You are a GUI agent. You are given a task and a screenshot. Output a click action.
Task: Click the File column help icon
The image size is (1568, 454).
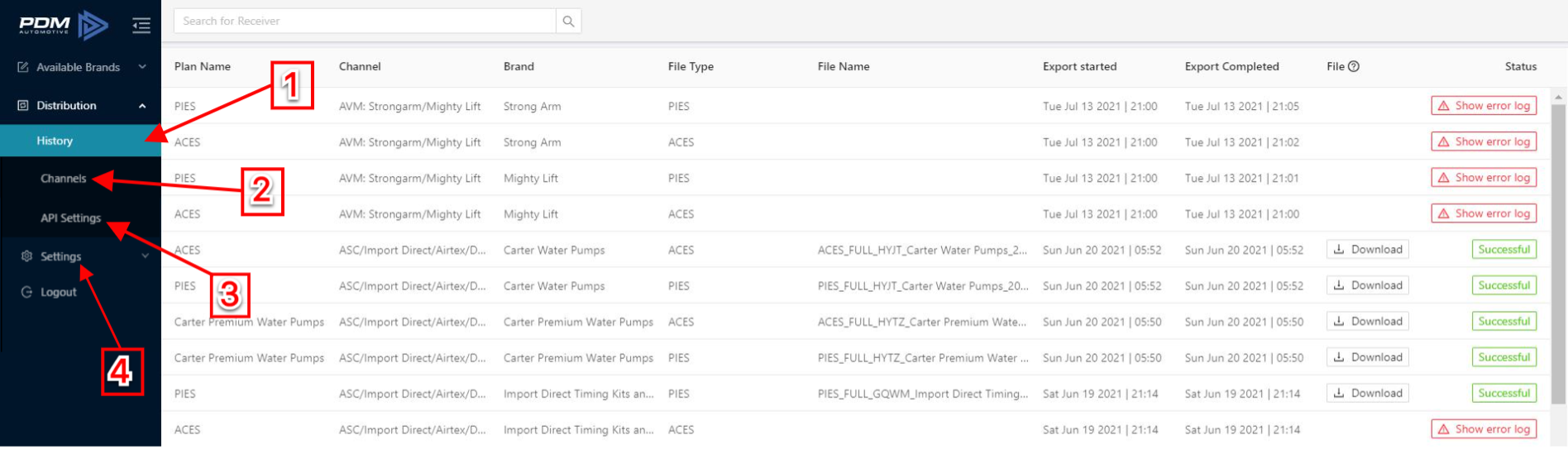[1354, 67]
